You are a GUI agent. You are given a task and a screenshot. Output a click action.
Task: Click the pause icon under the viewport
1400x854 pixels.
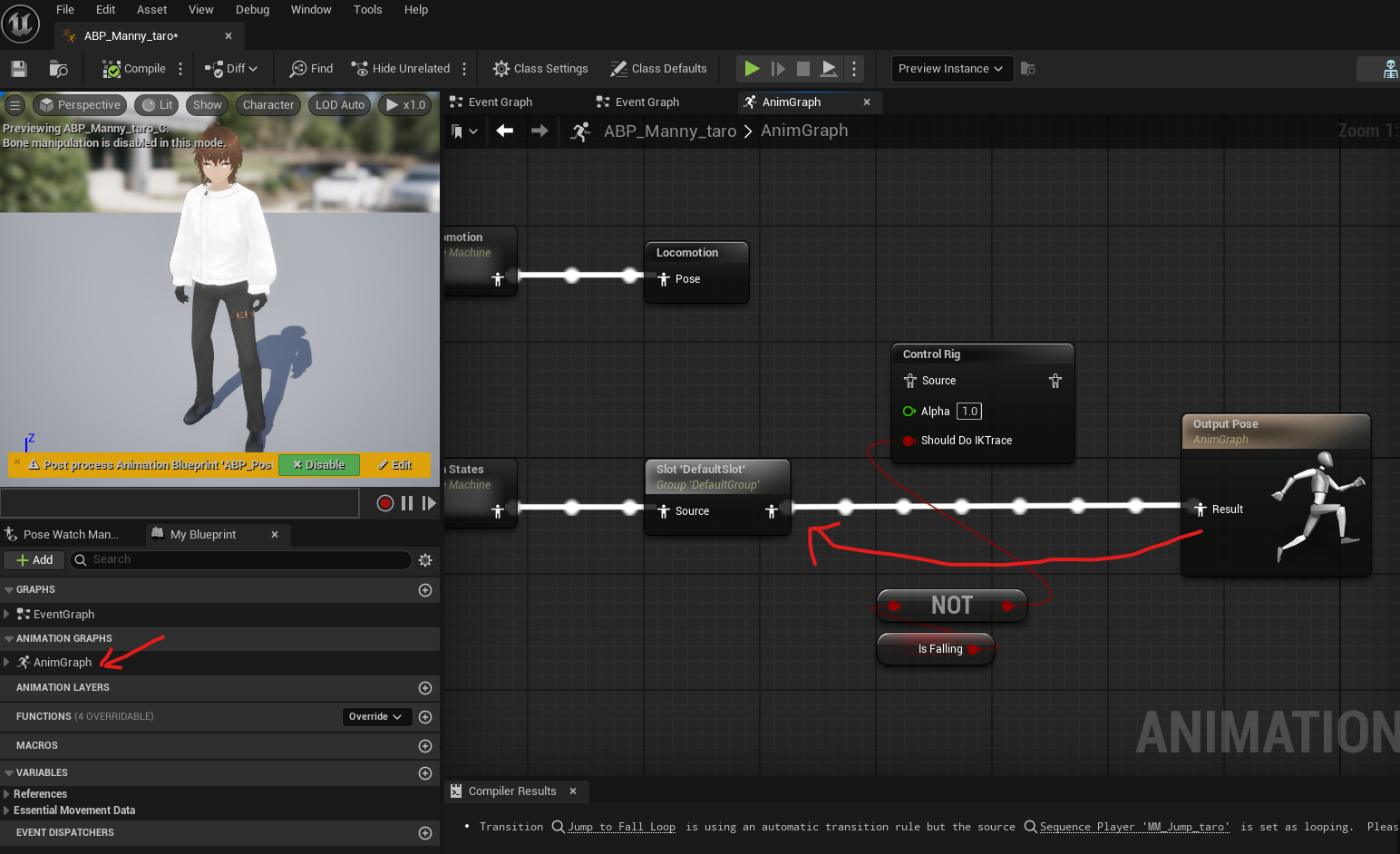click(x=407, y=503)
